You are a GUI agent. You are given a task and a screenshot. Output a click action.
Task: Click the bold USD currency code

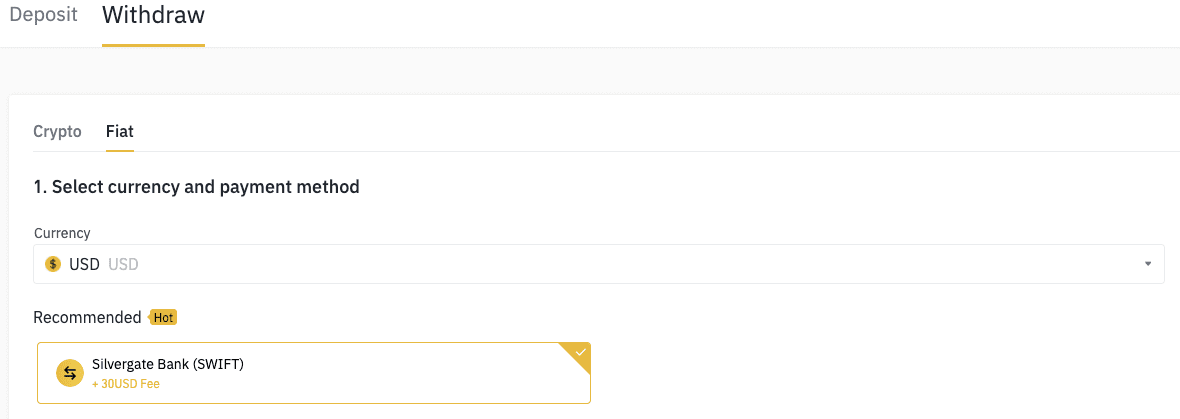point(85,264)
